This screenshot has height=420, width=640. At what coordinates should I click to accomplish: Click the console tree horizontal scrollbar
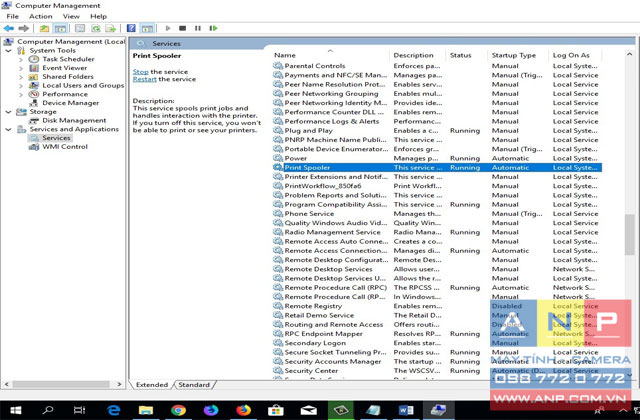pos(61,384)
